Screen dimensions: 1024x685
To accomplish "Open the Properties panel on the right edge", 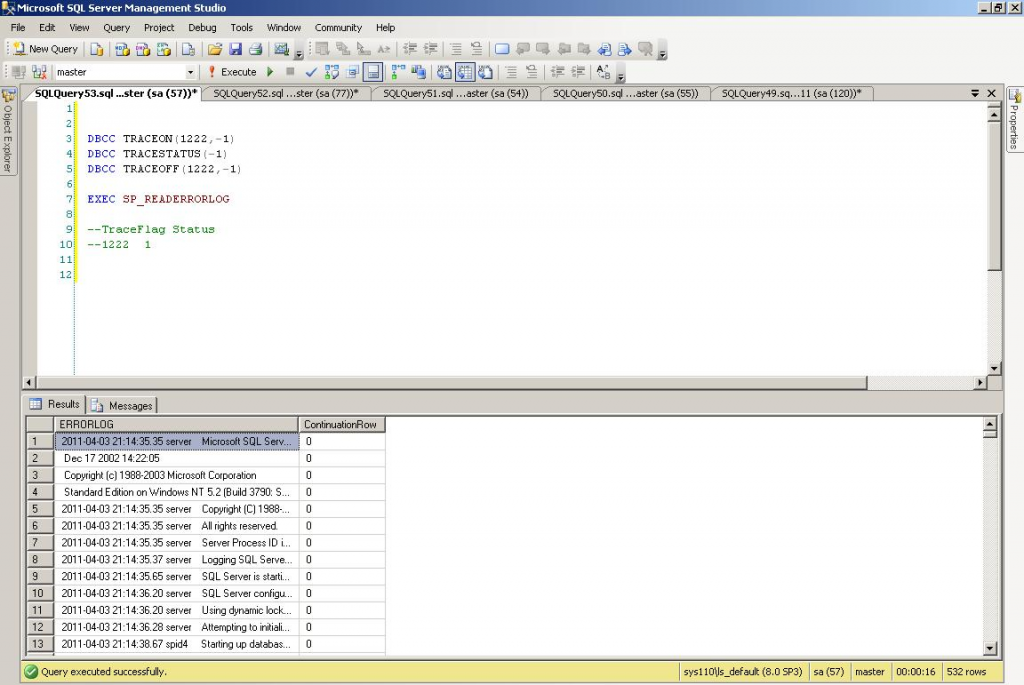I will tap(1016, 120).
